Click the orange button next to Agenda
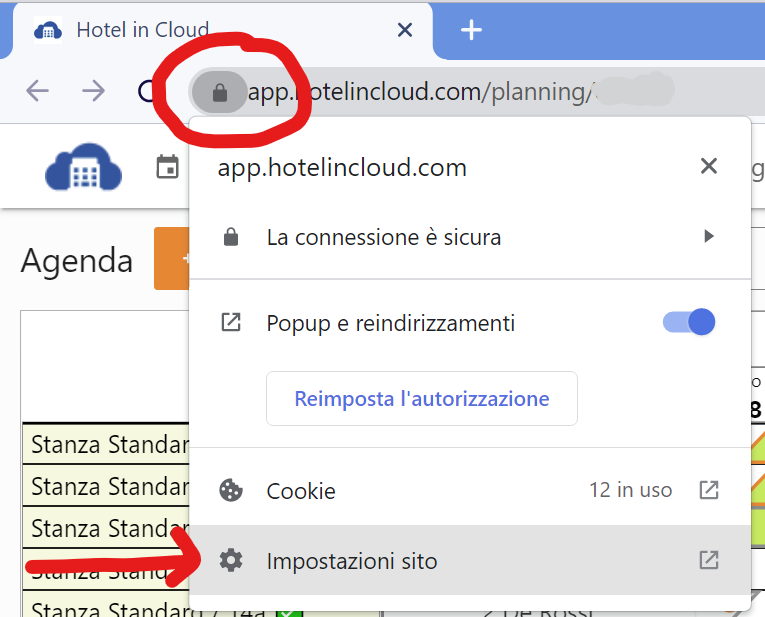 pyautogui.click(x=172, y=260)
